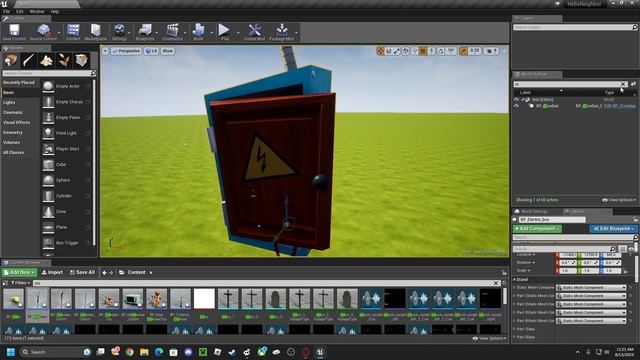Open the Cinematics toolbar icon
640x360 pixels.
coord(172,32)
